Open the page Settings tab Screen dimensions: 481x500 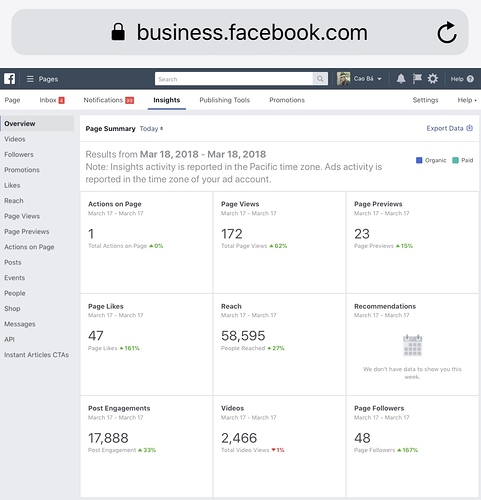point(425,100)
